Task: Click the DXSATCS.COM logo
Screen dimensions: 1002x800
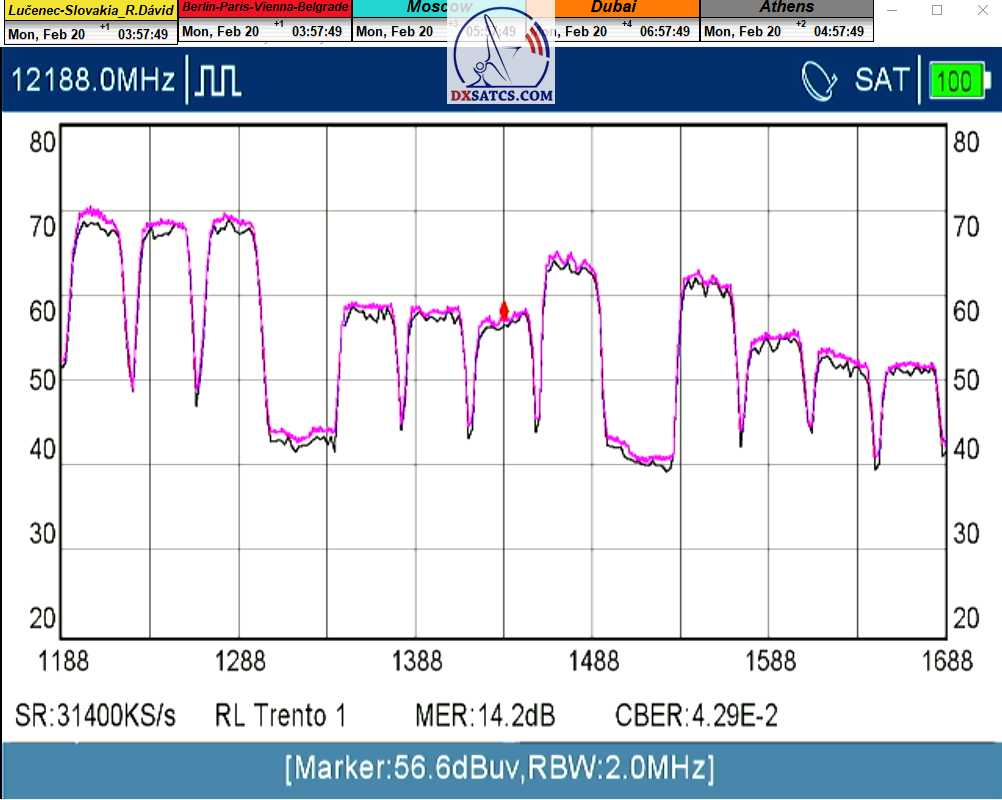Action: (502, 62)
